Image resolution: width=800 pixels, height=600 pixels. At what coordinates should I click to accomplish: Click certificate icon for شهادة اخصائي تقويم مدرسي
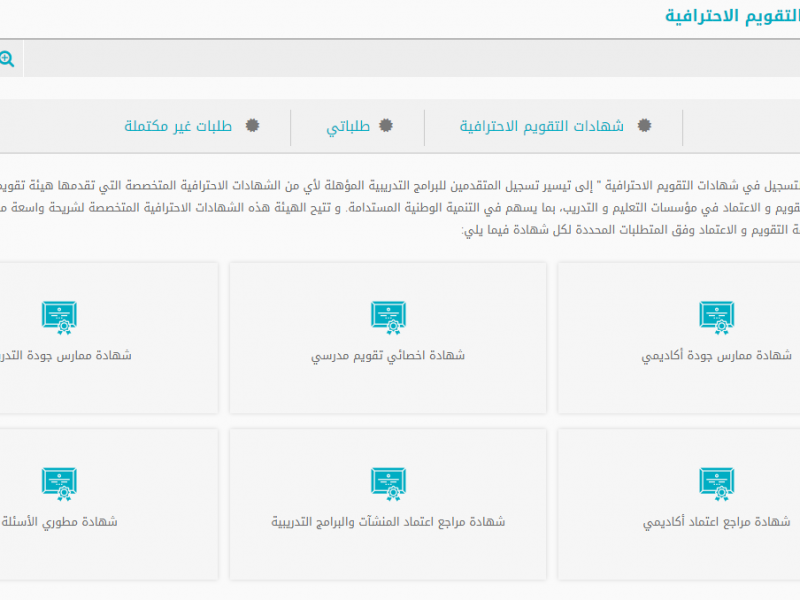coord(388,318)
